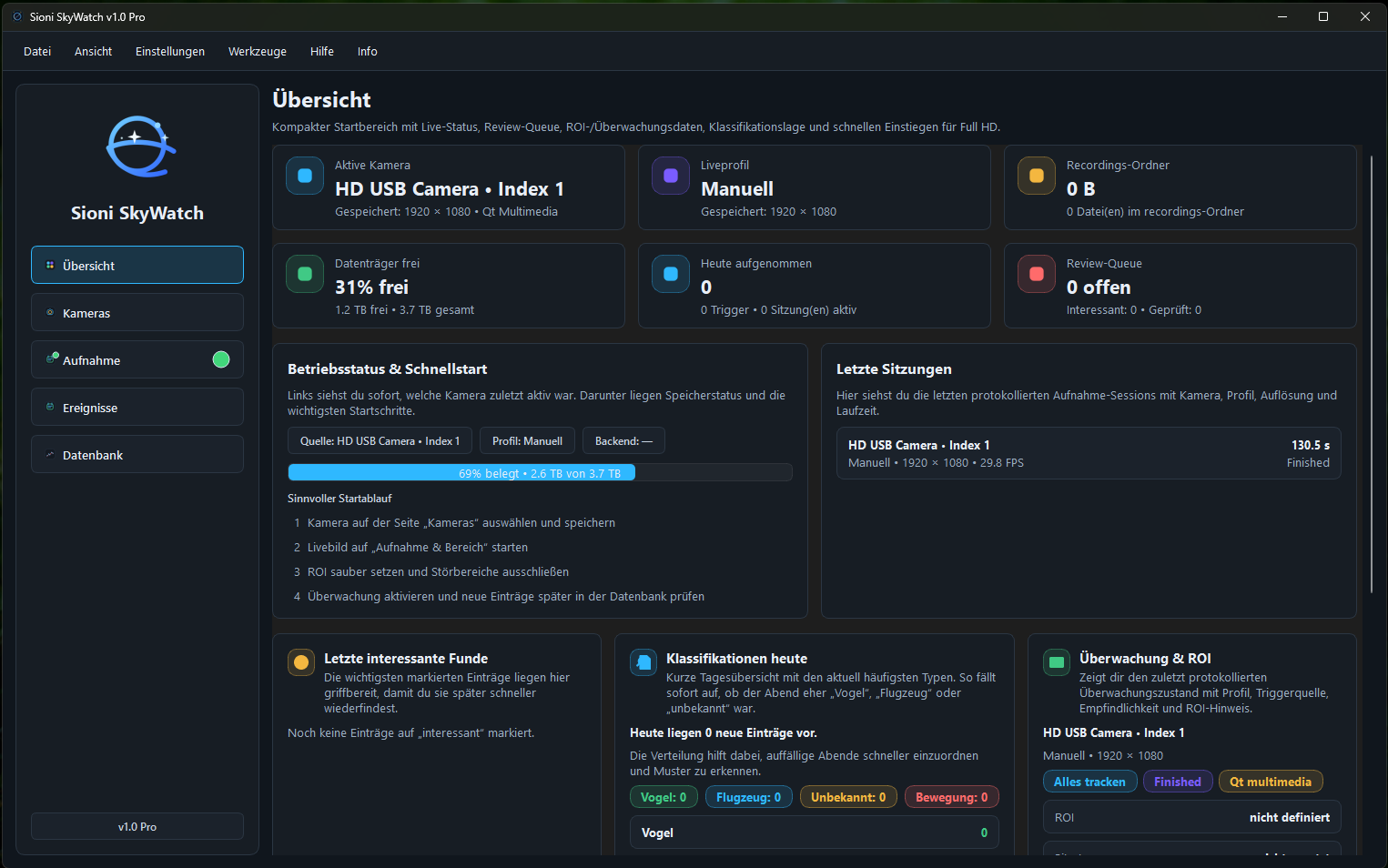Open the Werkzeuge menu

[258, 52]
